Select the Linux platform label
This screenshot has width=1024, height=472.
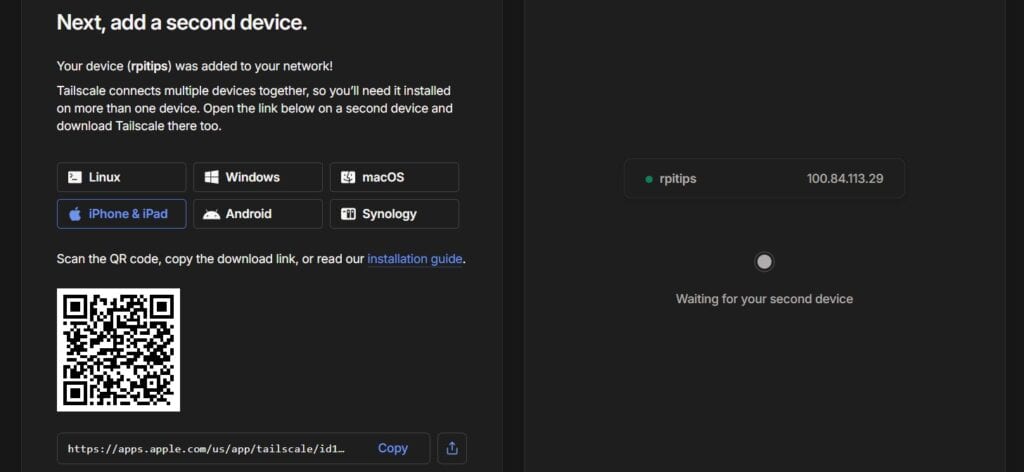tap(105, 177)
